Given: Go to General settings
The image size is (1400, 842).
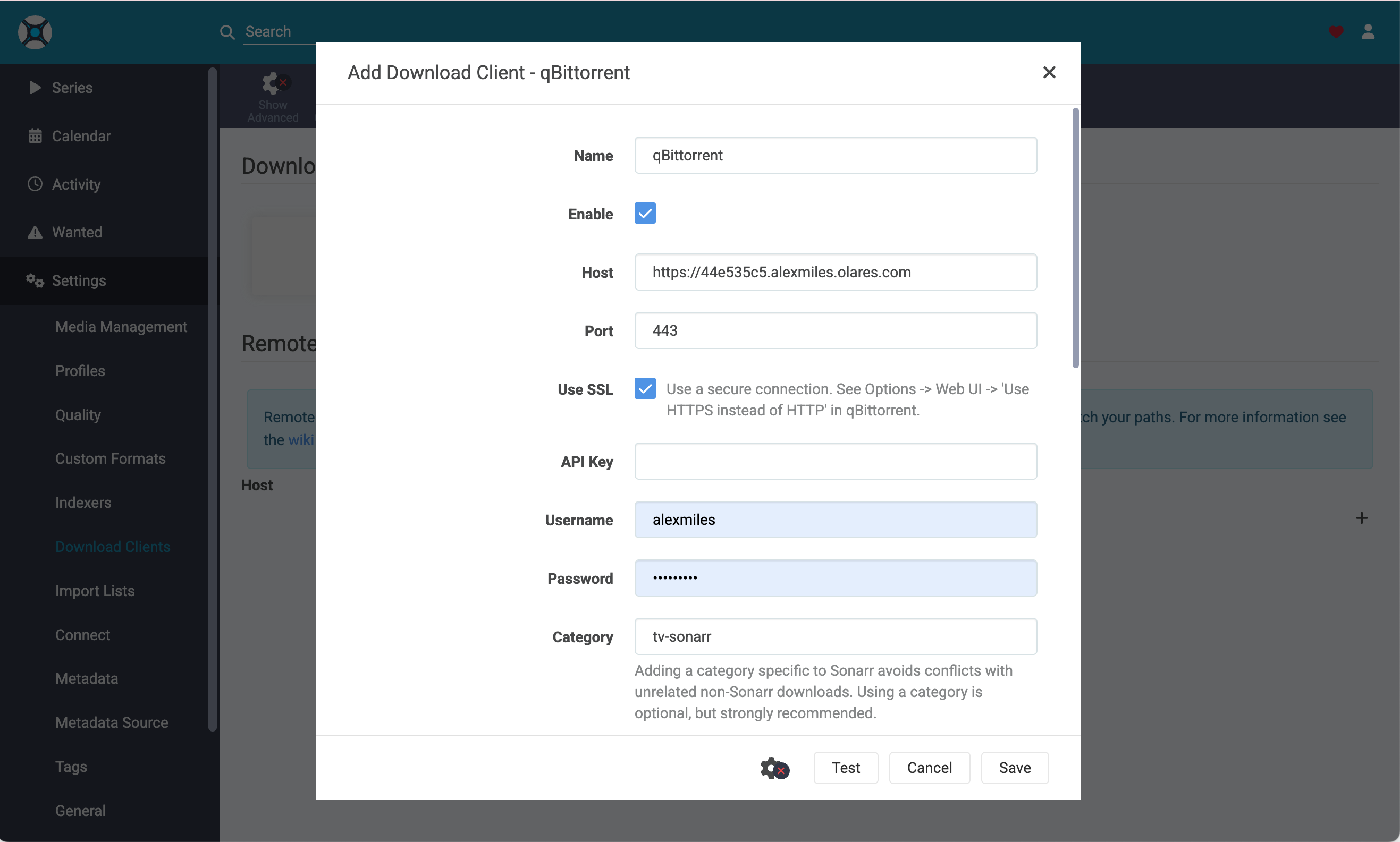Looking at the screenshot, I should click(x=80, y=811).
